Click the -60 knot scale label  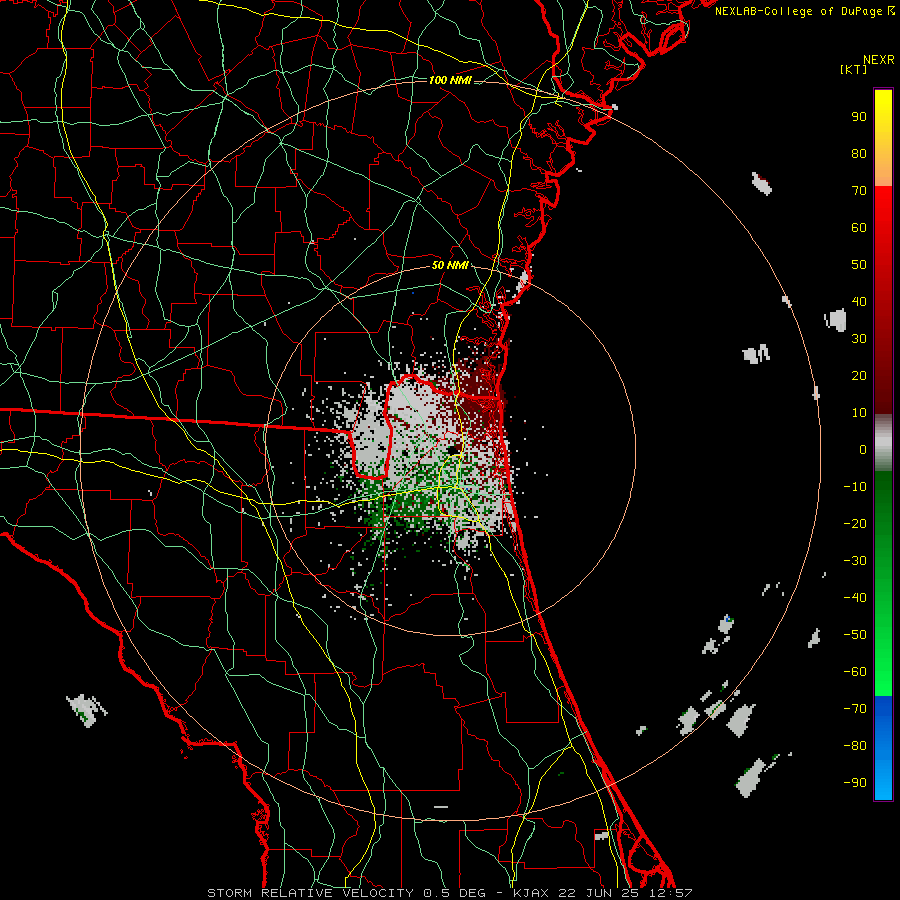(855, 672)
